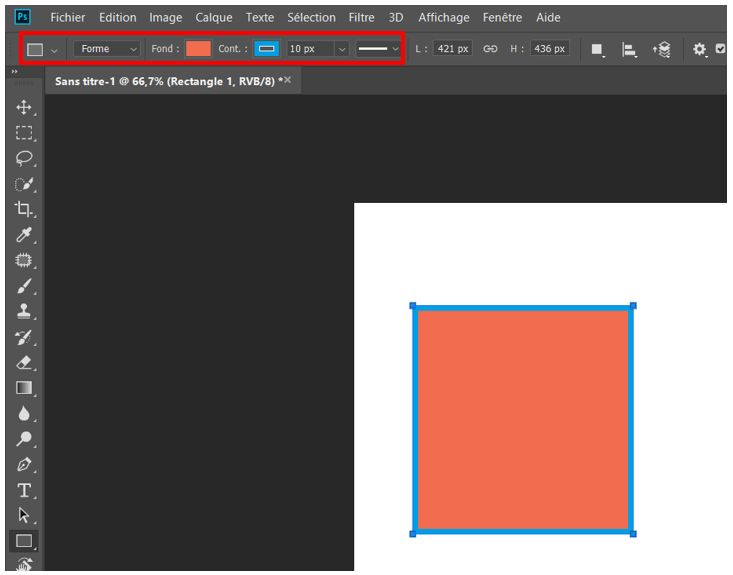Select the Patch healing tool
This screenshot has width=733, height=575.
pos(24,260)
